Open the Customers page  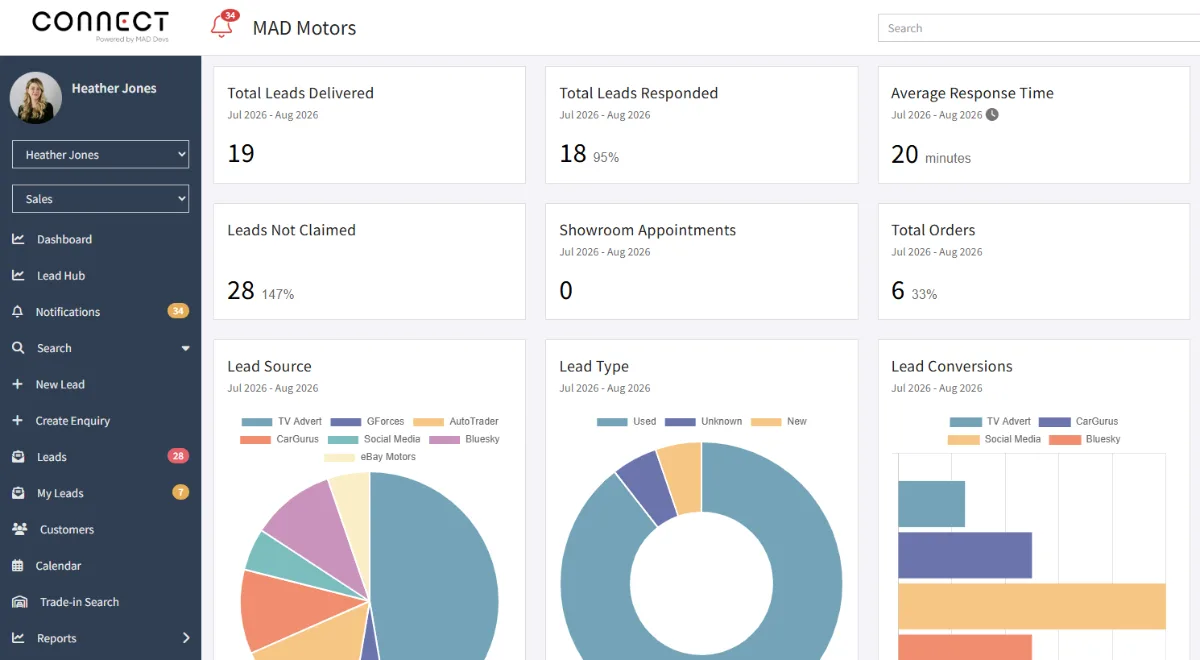click(x=67, y=529)
